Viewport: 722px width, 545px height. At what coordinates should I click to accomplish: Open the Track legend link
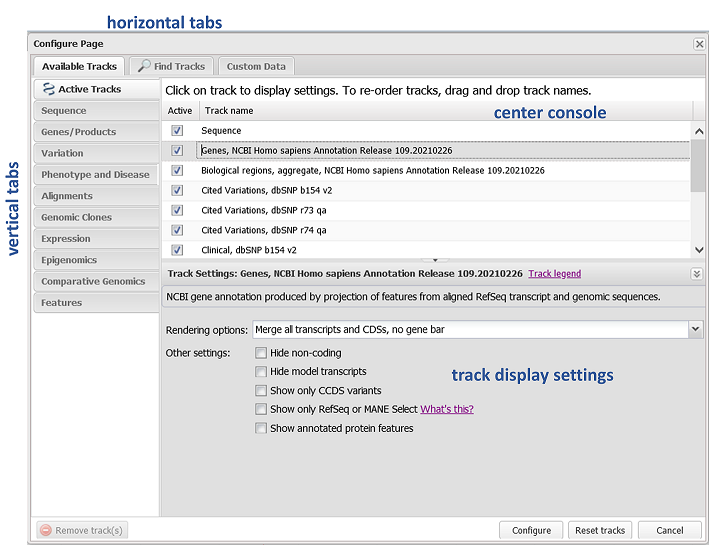[x=554, y=274]
